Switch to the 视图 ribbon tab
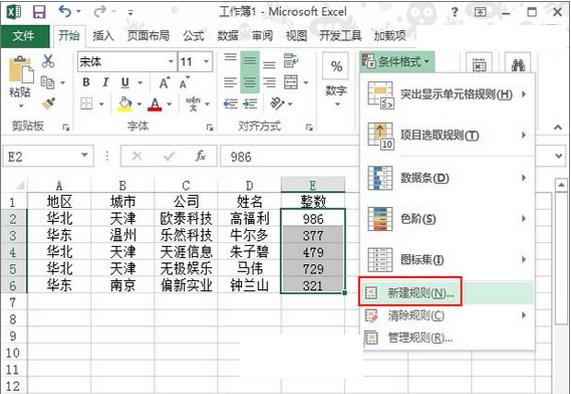 click(296, 36)
